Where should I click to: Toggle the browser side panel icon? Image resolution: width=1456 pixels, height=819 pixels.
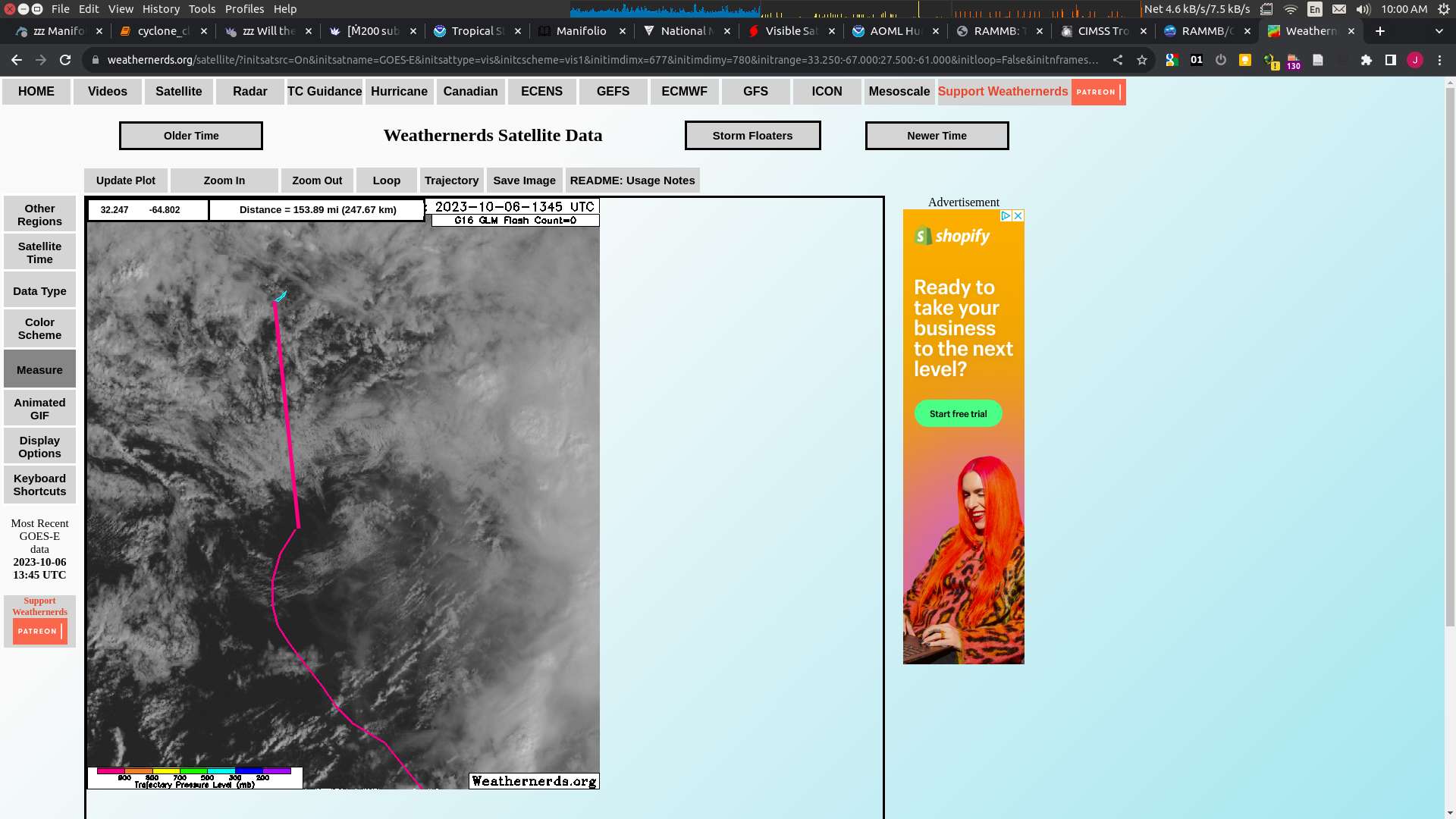pyautogui.click(x=1391, y=60)
